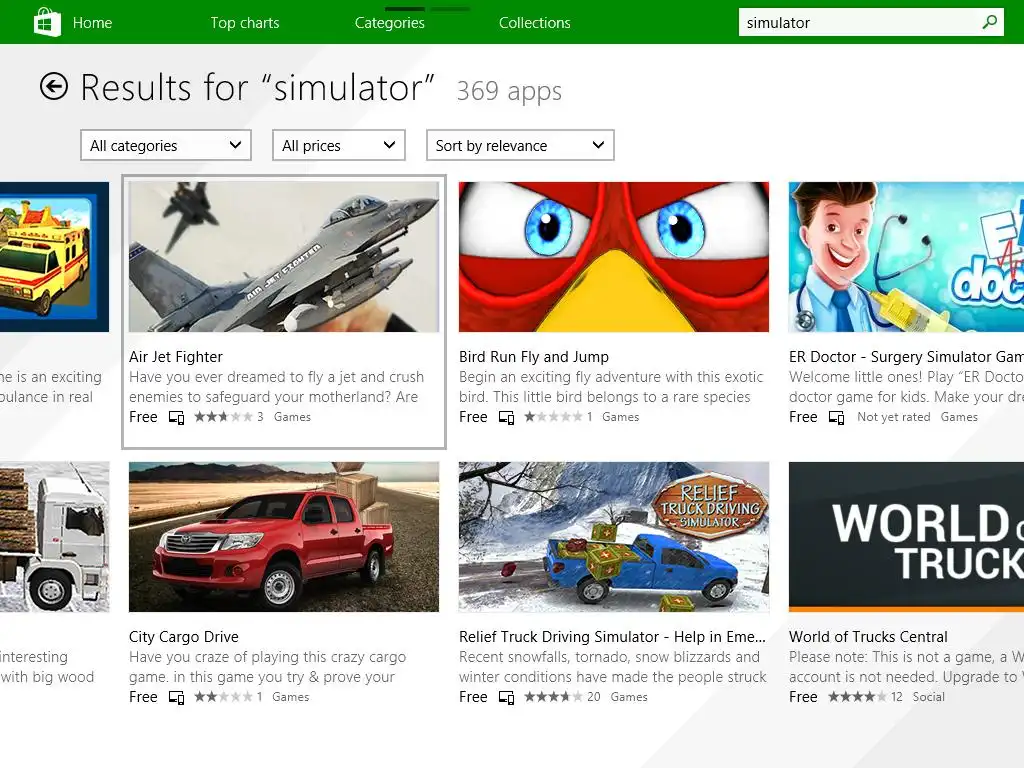The image size is (1024, 768).
Task: Open the ambulance game thumbnail
Action: (x=54, y=257)
